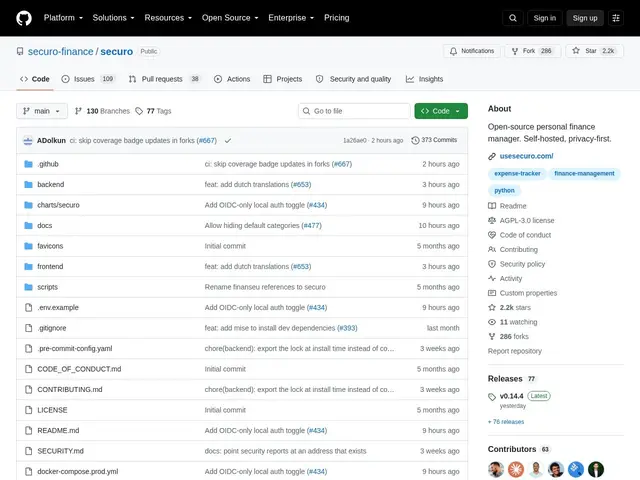
Task: Click the Sign in button
Action: point(544,18)
